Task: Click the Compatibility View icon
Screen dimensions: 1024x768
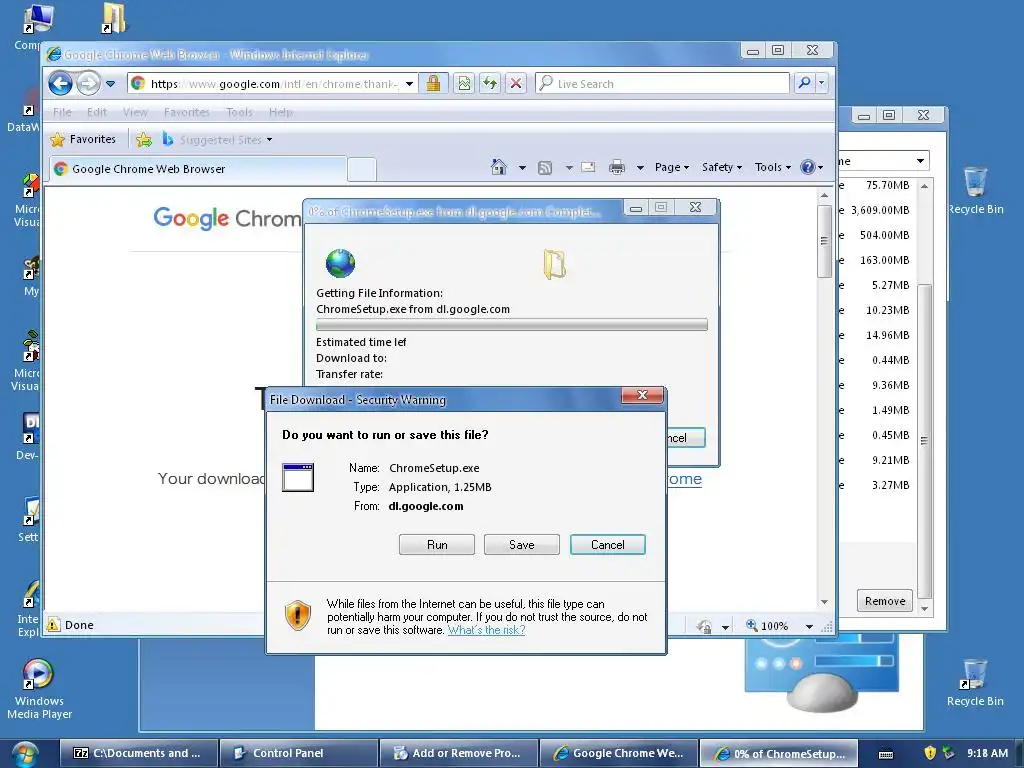Action: pyautogui.click(x=464, y=84)
